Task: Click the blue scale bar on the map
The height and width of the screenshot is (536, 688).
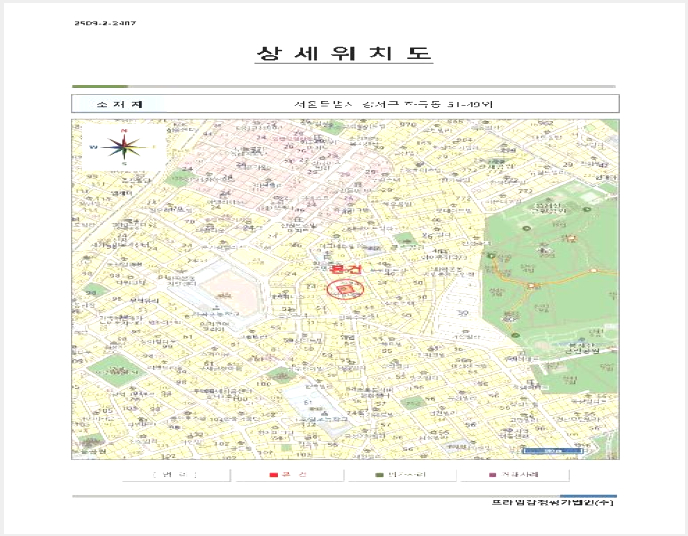Action: pyautogui.click(x=552, y=450)
